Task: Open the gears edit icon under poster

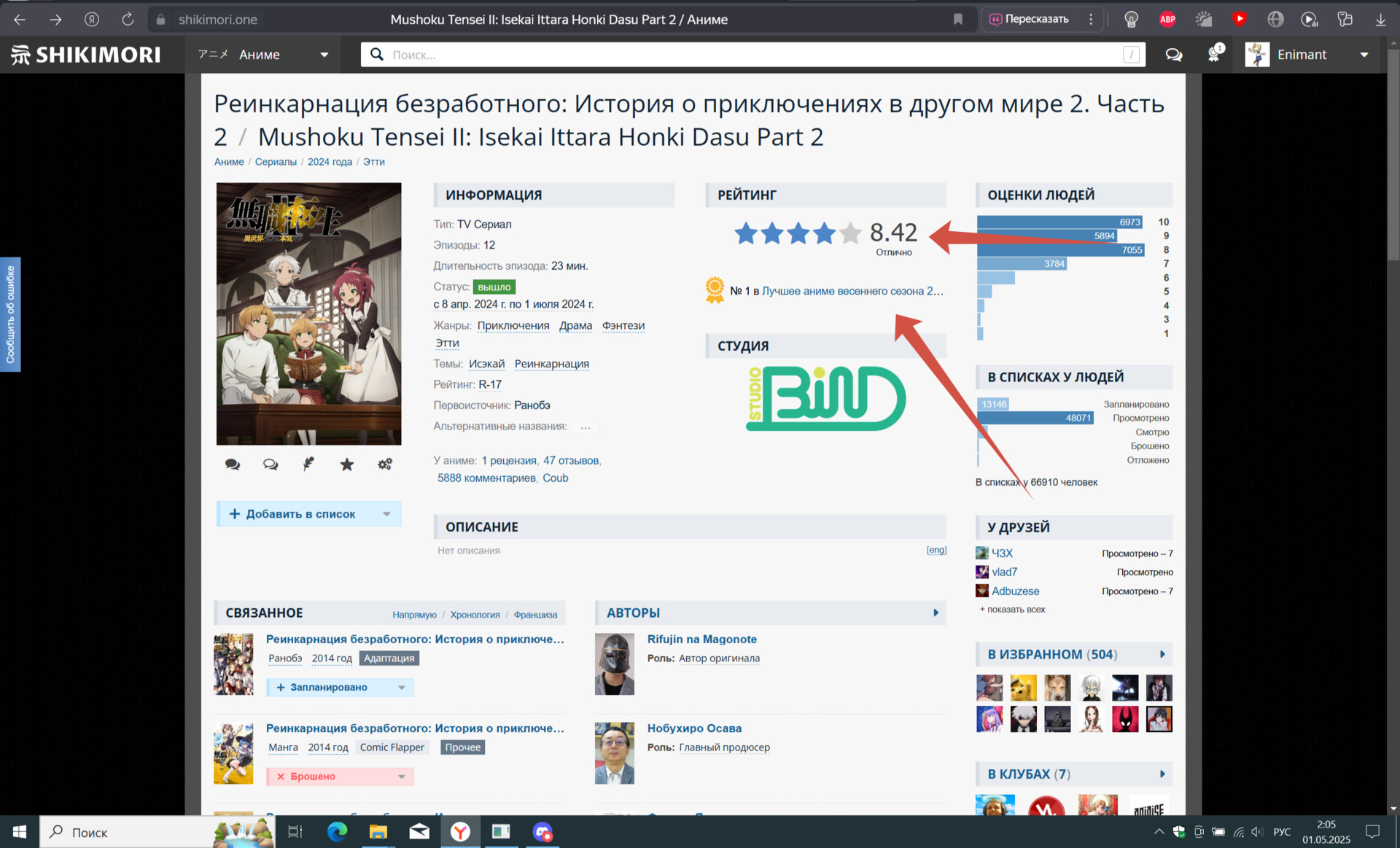Action: (385, 464)
